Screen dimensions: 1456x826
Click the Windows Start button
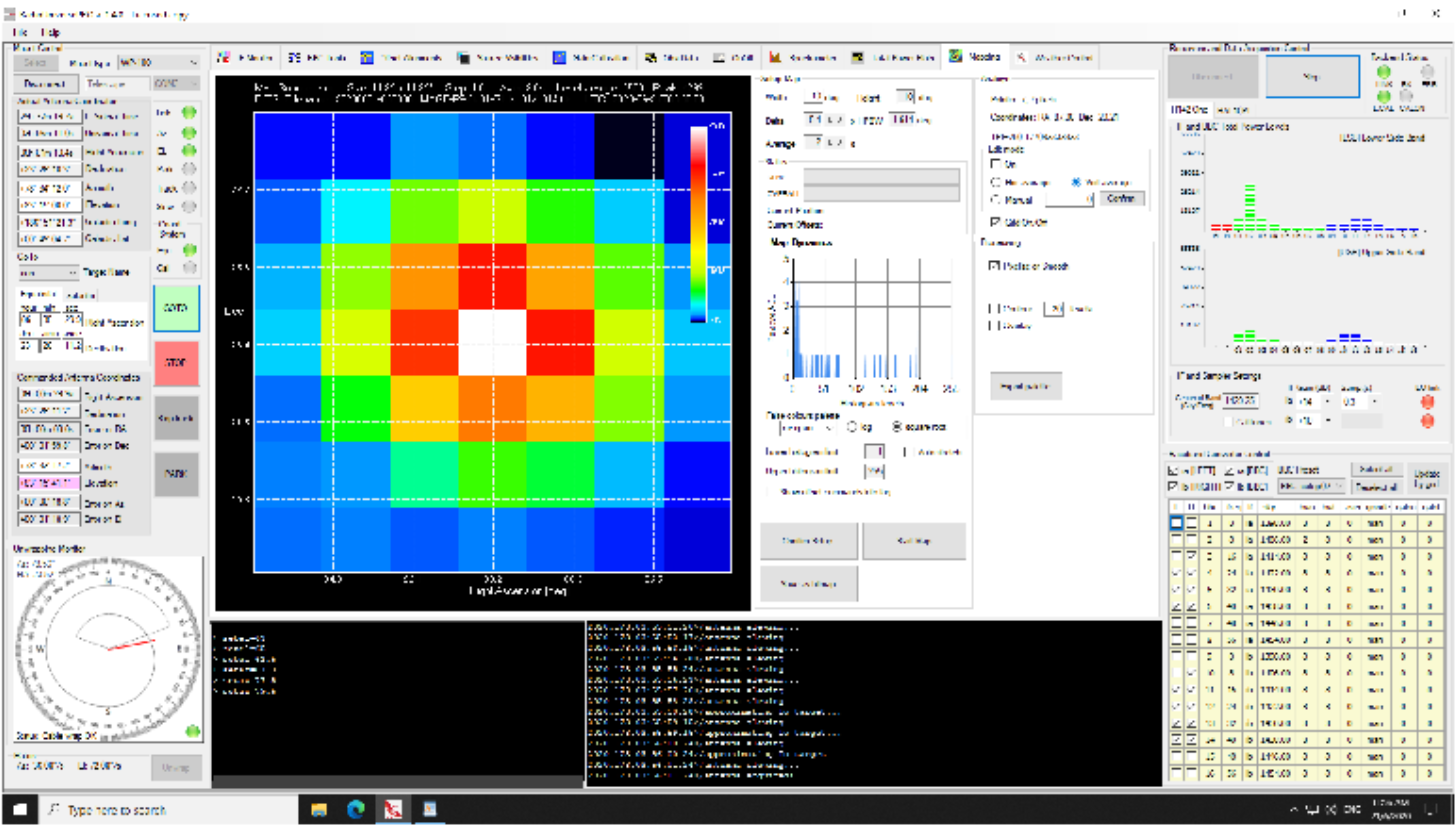coord(20,809)
